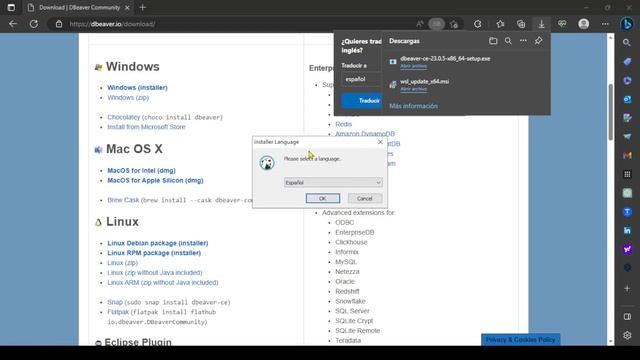Viewport: 640px width, 360px height.
Task: Open the Snap link
Action: pyautogui.click(x=115, y=302)
